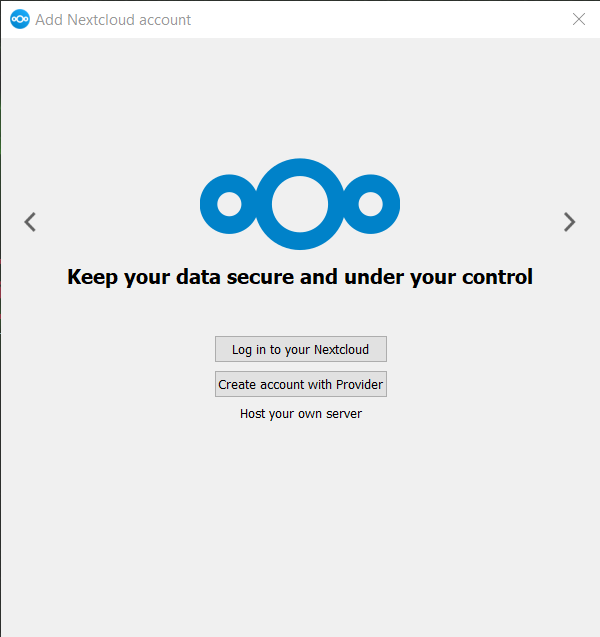This screenshot has width=600, height=637.
Task: Click the center large ring of Nextcloud logo
Action: click(x=300, y=204)
